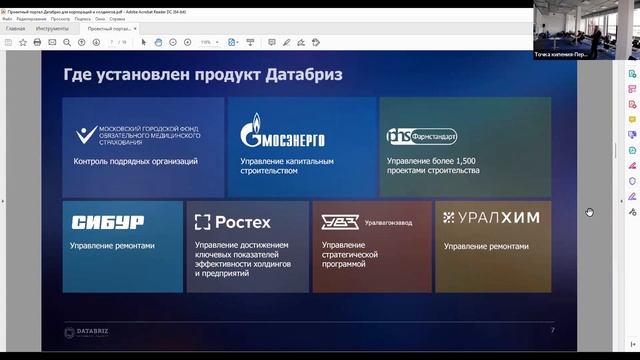Open the Подпись menu
This screenshot has width=640, height=360.
[x=82, y=19]
